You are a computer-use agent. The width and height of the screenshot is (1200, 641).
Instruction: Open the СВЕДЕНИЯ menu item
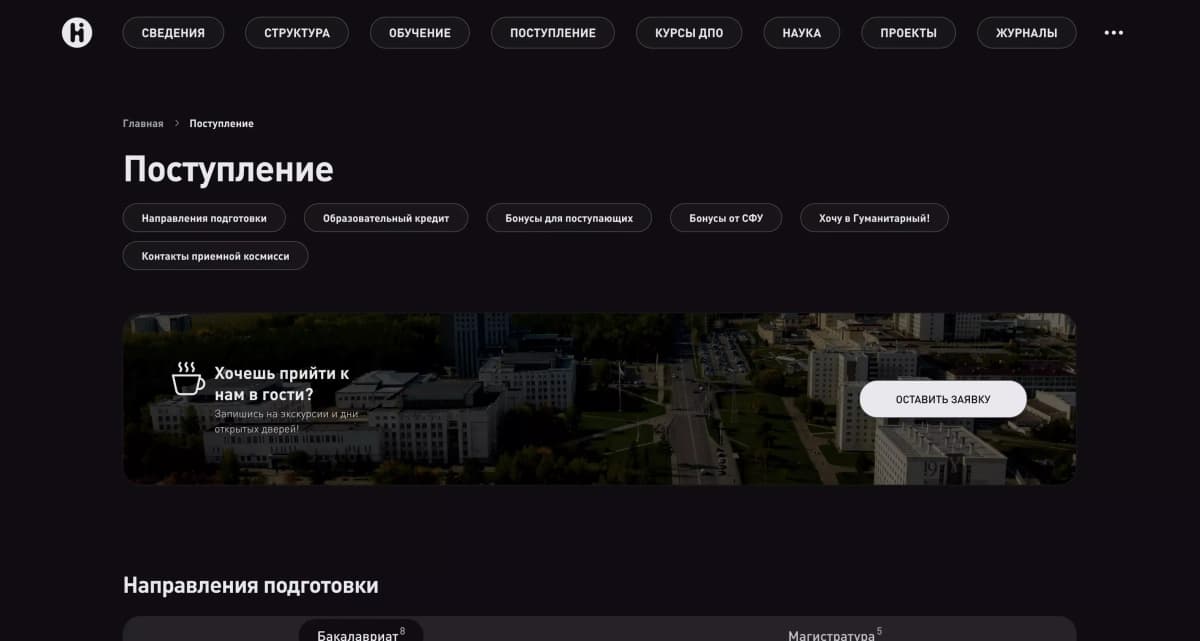point(173,32)
